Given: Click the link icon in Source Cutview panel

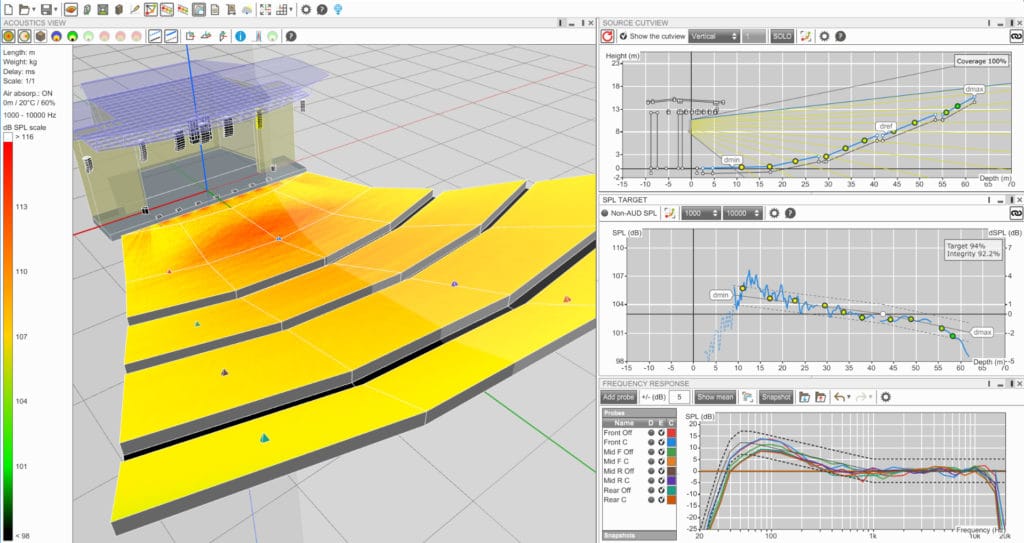Looking at the screenshot, I should [1014, 36].
